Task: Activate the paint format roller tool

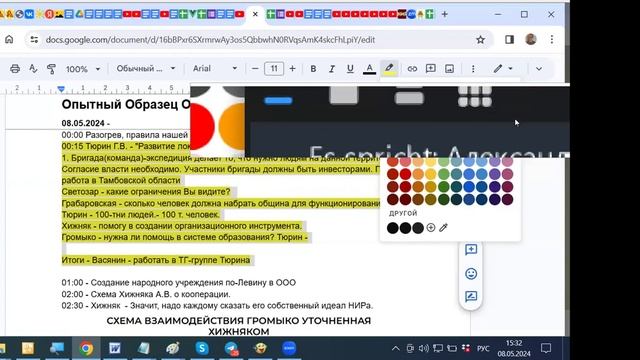Action: pos(51,69)
